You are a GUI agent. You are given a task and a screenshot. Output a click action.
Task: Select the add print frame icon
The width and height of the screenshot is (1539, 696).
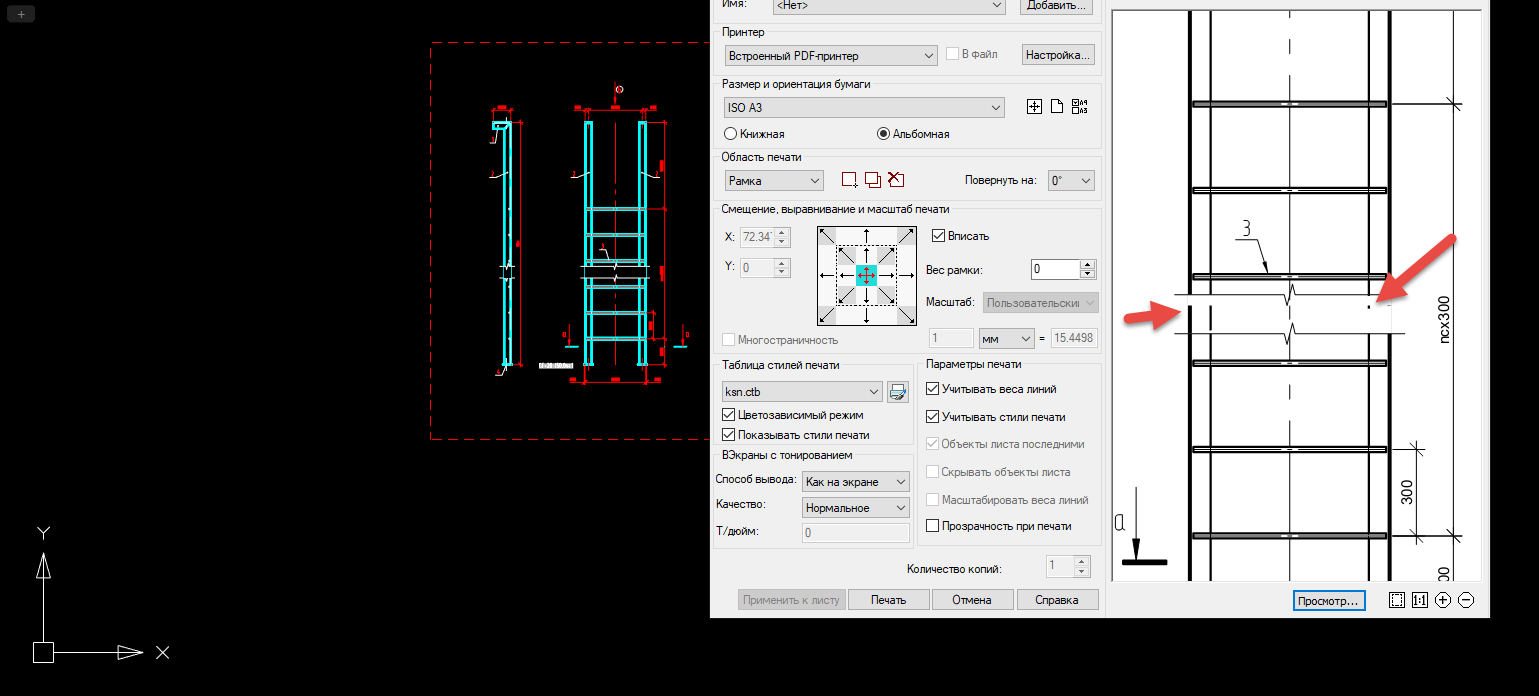[850, 180]
